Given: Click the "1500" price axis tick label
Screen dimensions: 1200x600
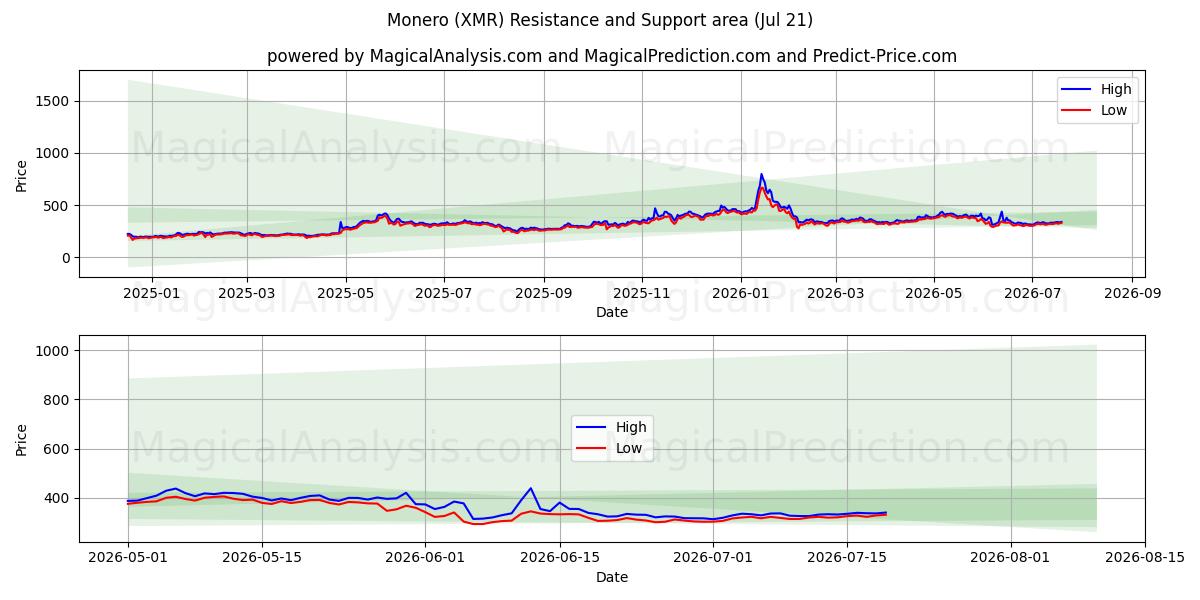Looking at the screenshot, I should 52,101.
